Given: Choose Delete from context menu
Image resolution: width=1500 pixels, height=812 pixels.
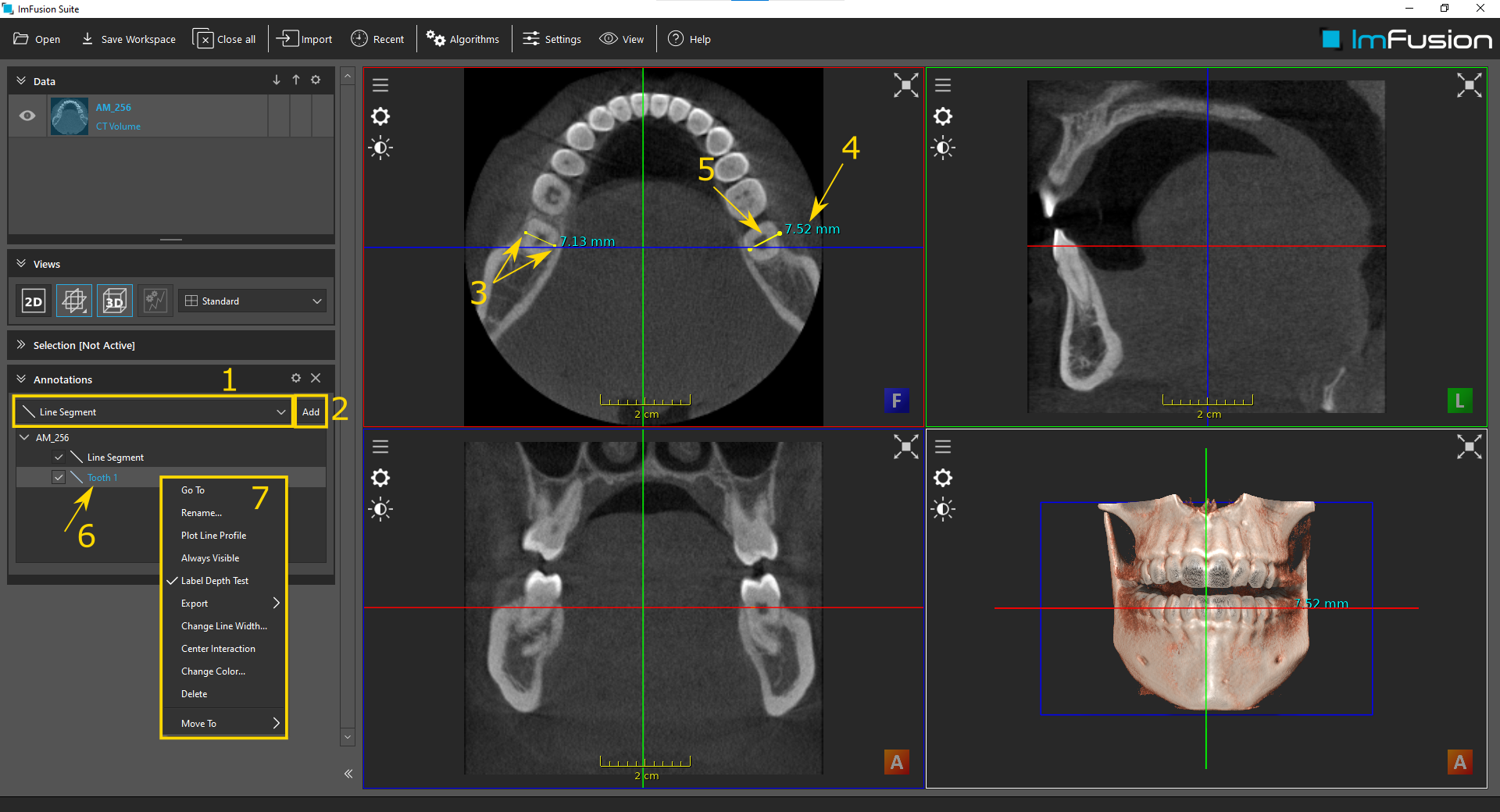Looking at the screenshot, I should 223,694.
